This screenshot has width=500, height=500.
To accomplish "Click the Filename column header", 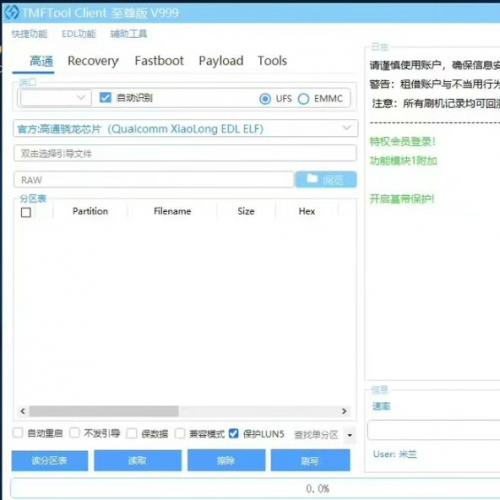I will click(172, 211).
